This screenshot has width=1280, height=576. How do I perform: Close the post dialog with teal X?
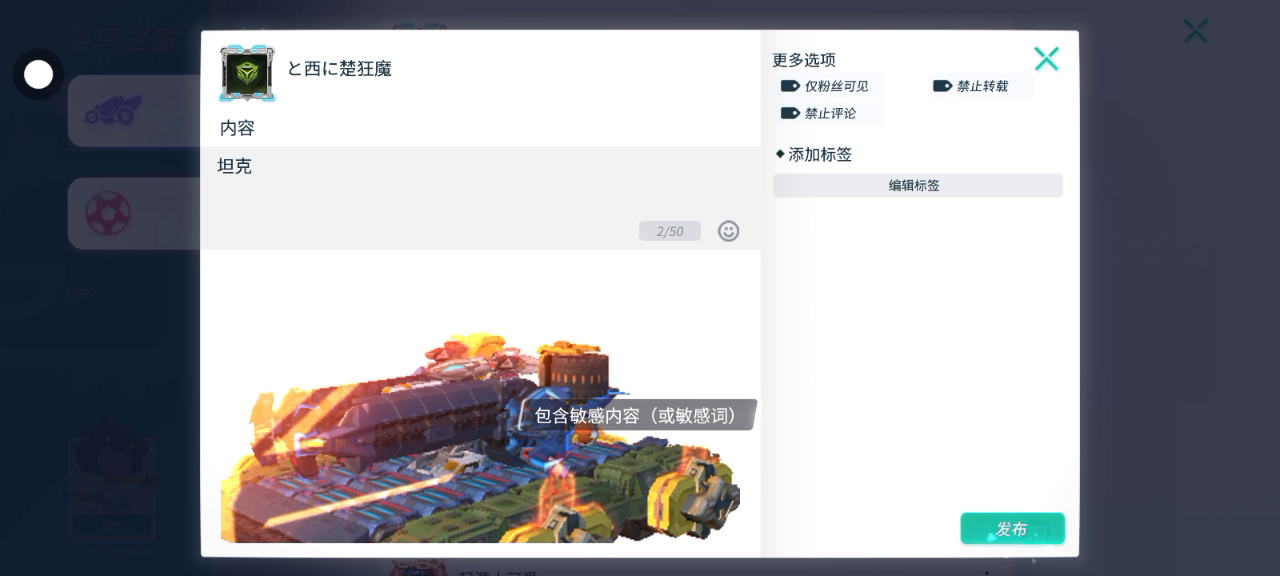1046,59
